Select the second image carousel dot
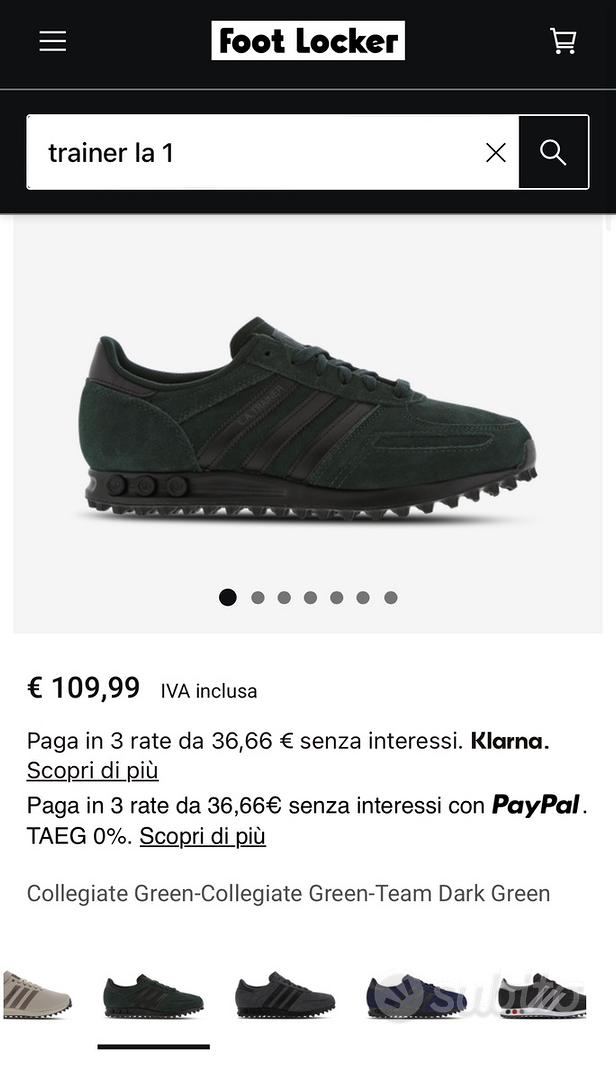Viewport: 616px width, 1080px height. click(258, 597)
